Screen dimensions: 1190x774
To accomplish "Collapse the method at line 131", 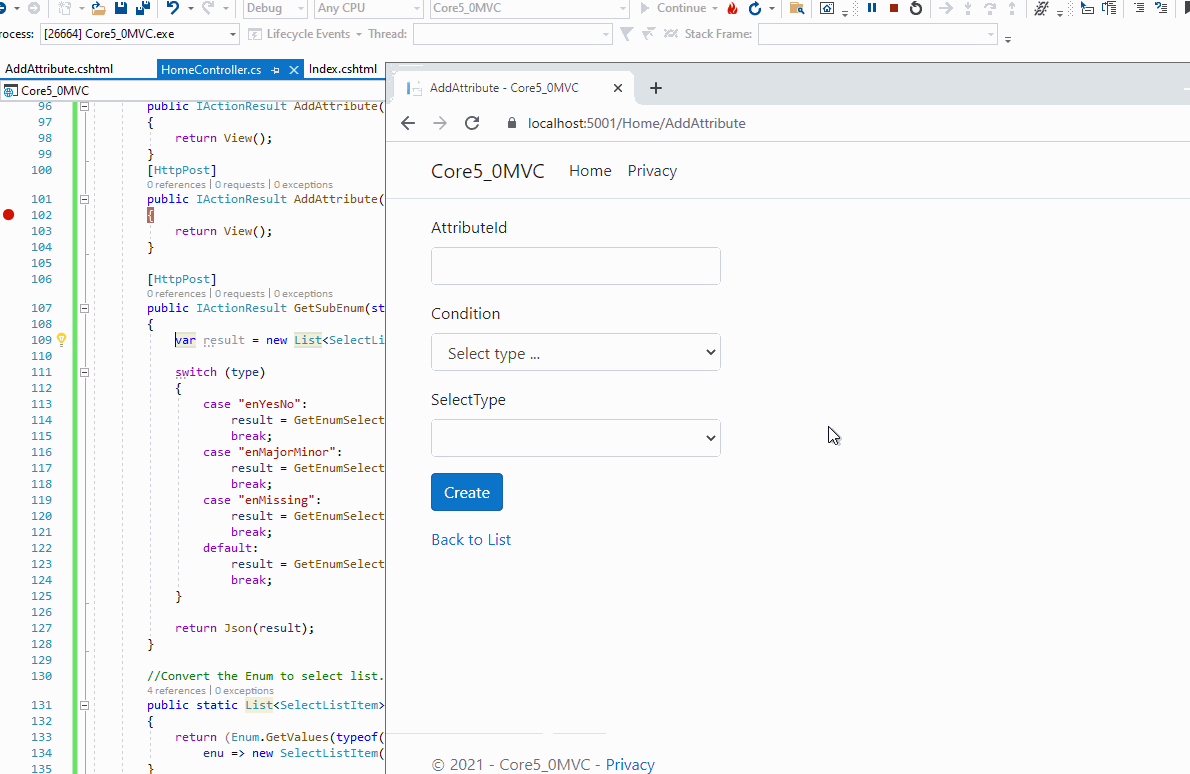I will tap(85, 705).
